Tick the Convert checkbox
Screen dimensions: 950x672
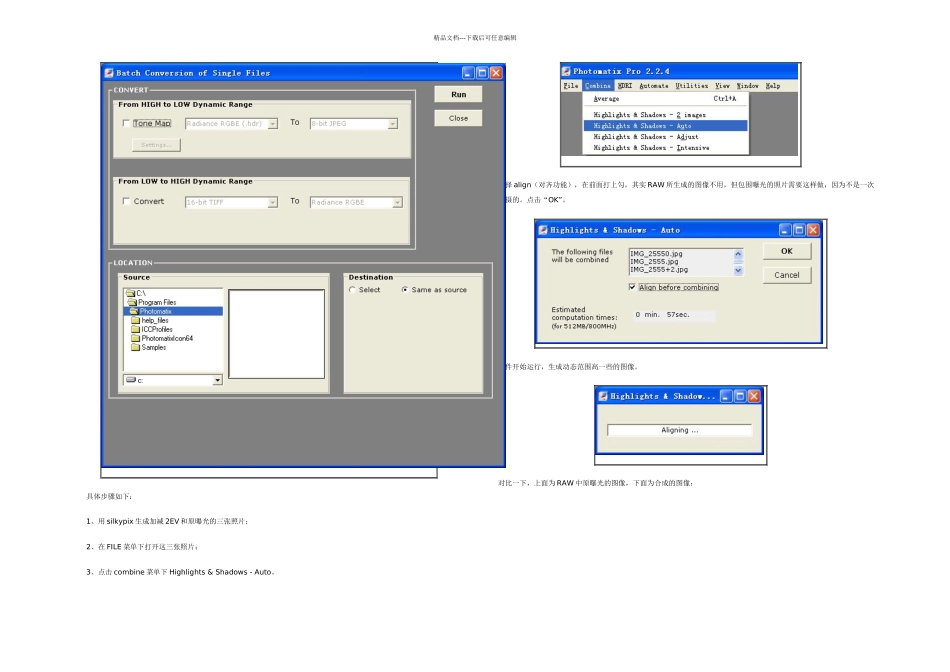[126, 201]
